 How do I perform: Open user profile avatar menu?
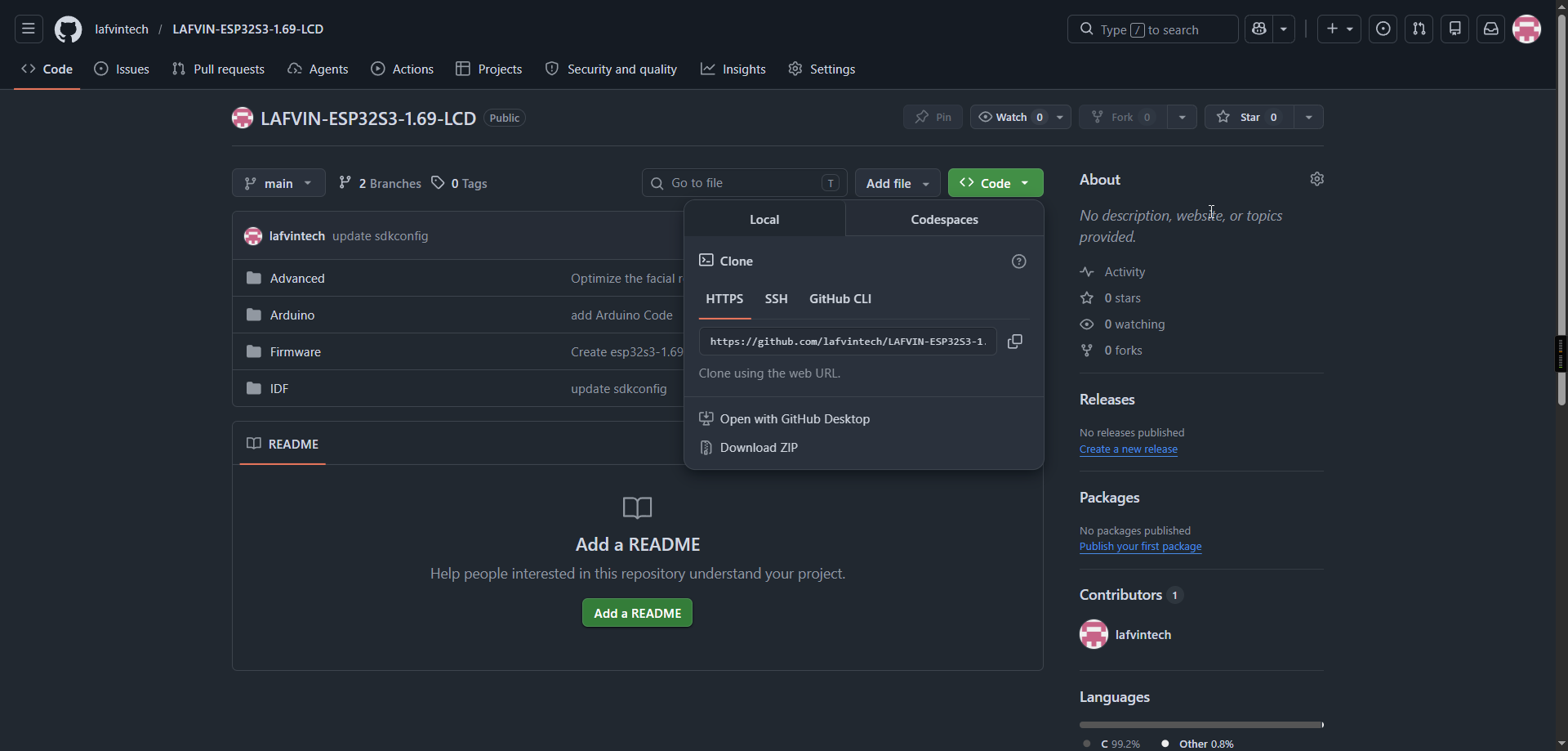[1526, 29]
